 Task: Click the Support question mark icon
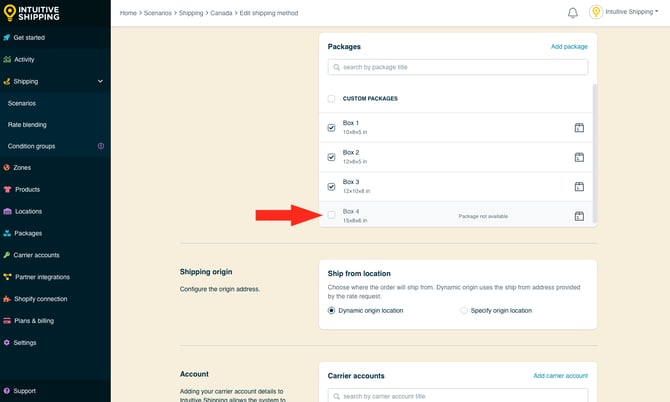click(x=6, y=391)
